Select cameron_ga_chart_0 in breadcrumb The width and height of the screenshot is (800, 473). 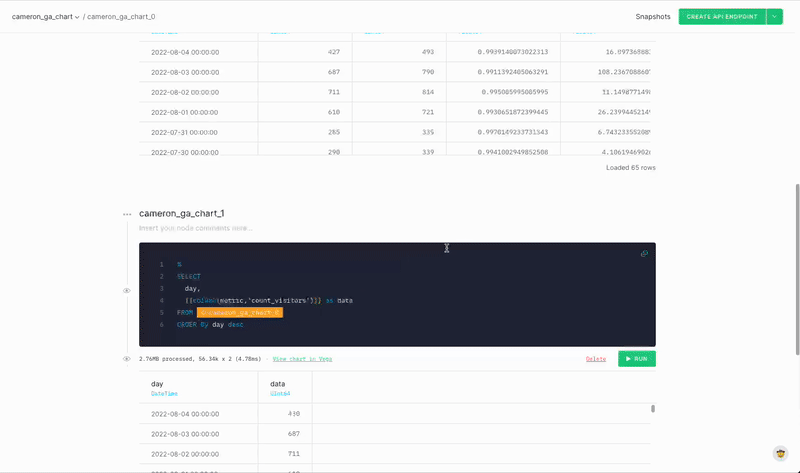pyautogui.click(x=121, y=17)
